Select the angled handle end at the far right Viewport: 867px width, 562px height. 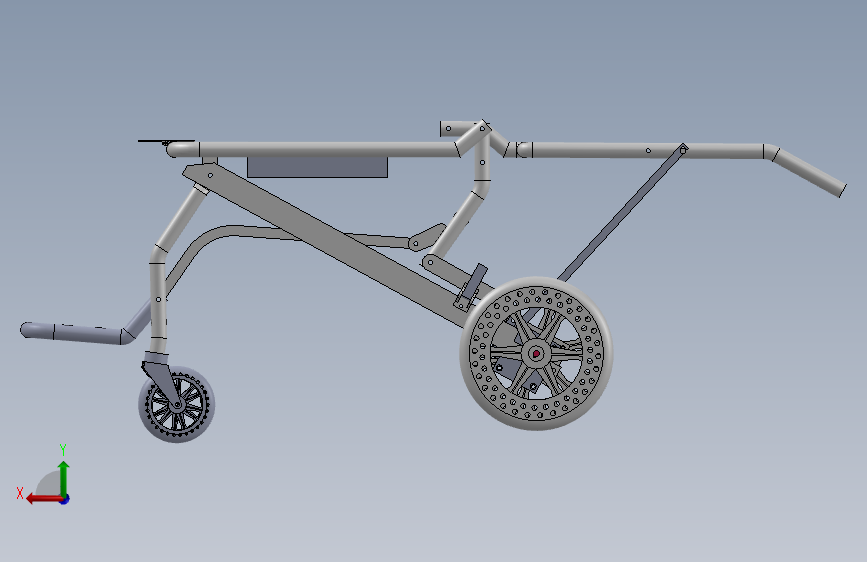point(808,172)
